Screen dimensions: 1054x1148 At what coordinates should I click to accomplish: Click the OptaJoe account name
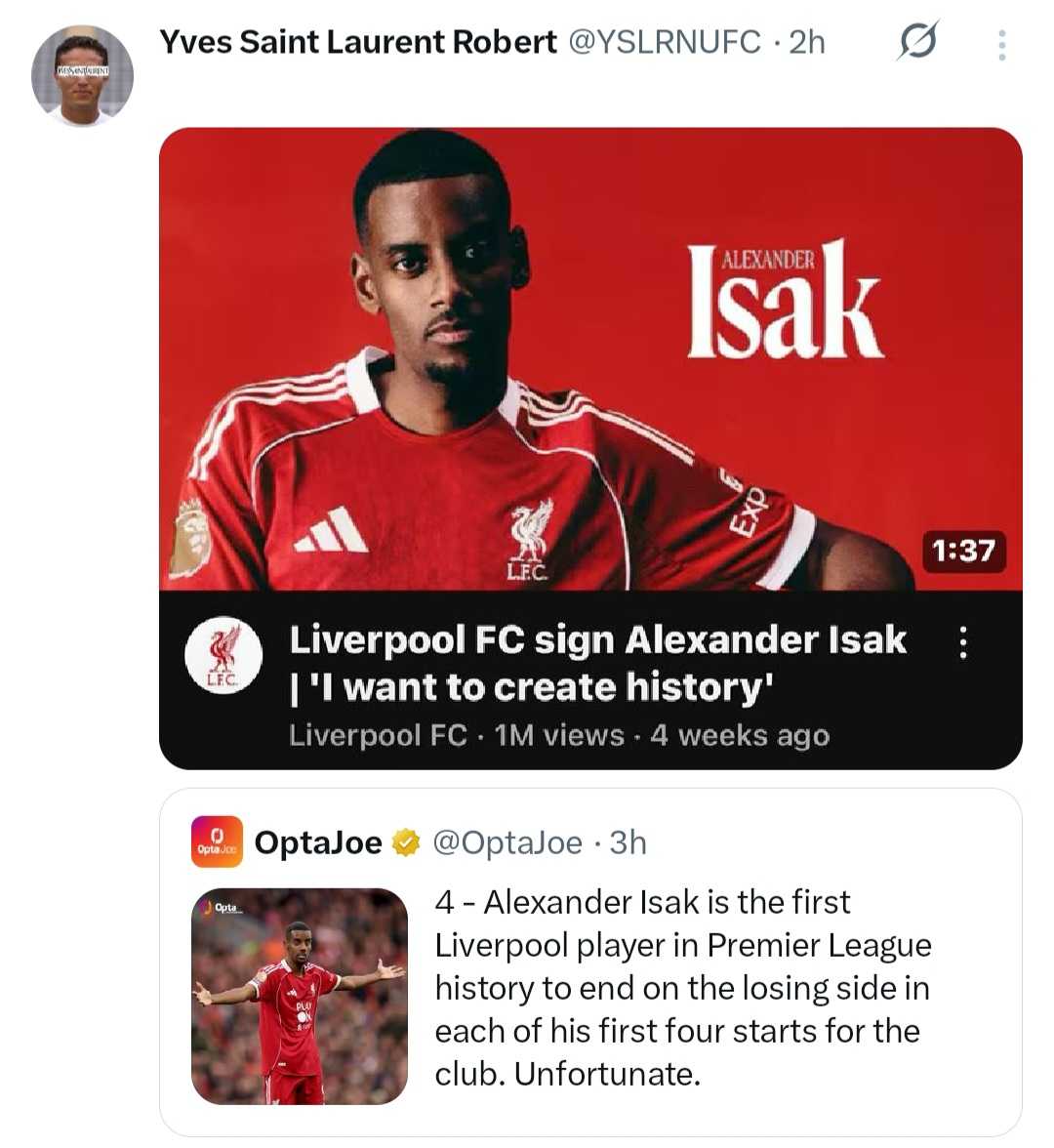point(318,842)
